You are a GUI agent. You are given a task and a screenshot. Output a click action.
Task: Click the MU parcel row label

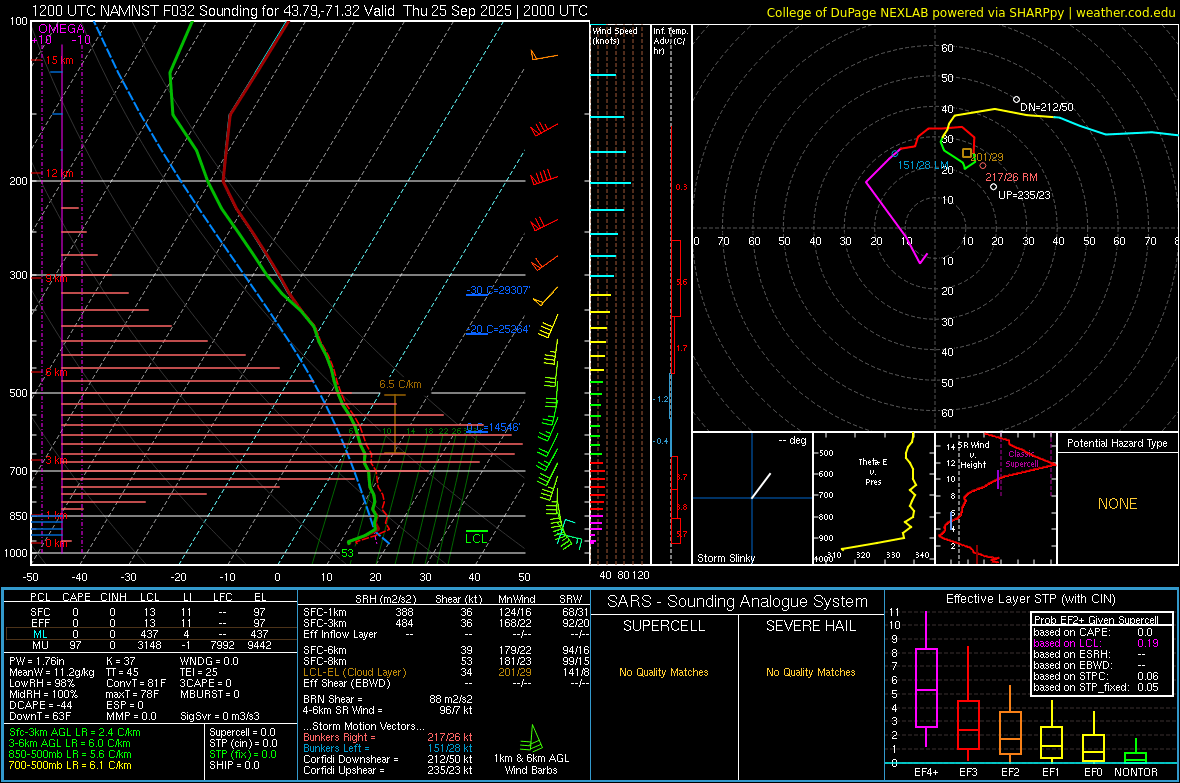point(40,645)
